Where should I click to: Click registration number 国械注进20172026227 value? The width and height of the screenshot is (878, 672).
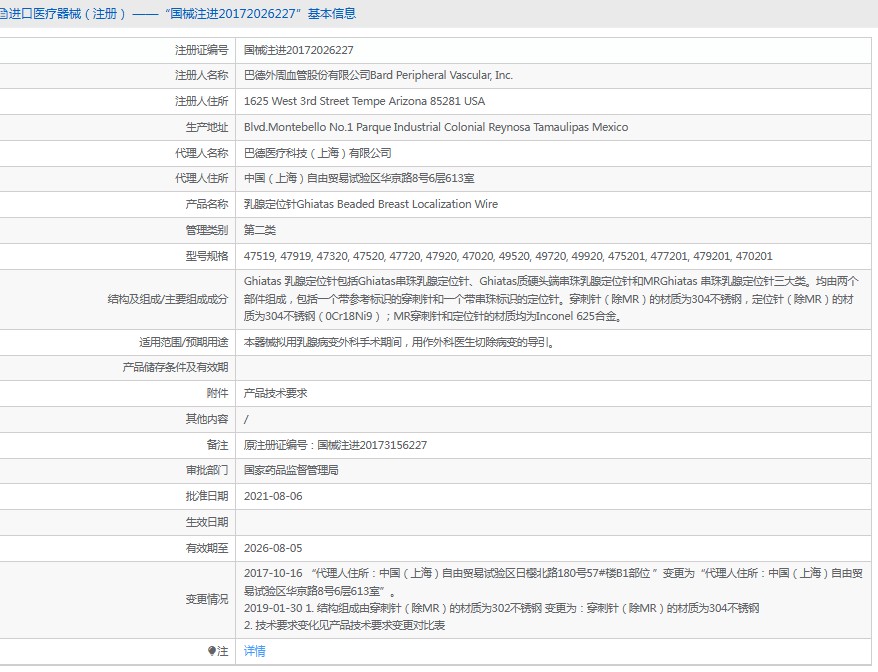pyautogui.click(x=298, y=50)
